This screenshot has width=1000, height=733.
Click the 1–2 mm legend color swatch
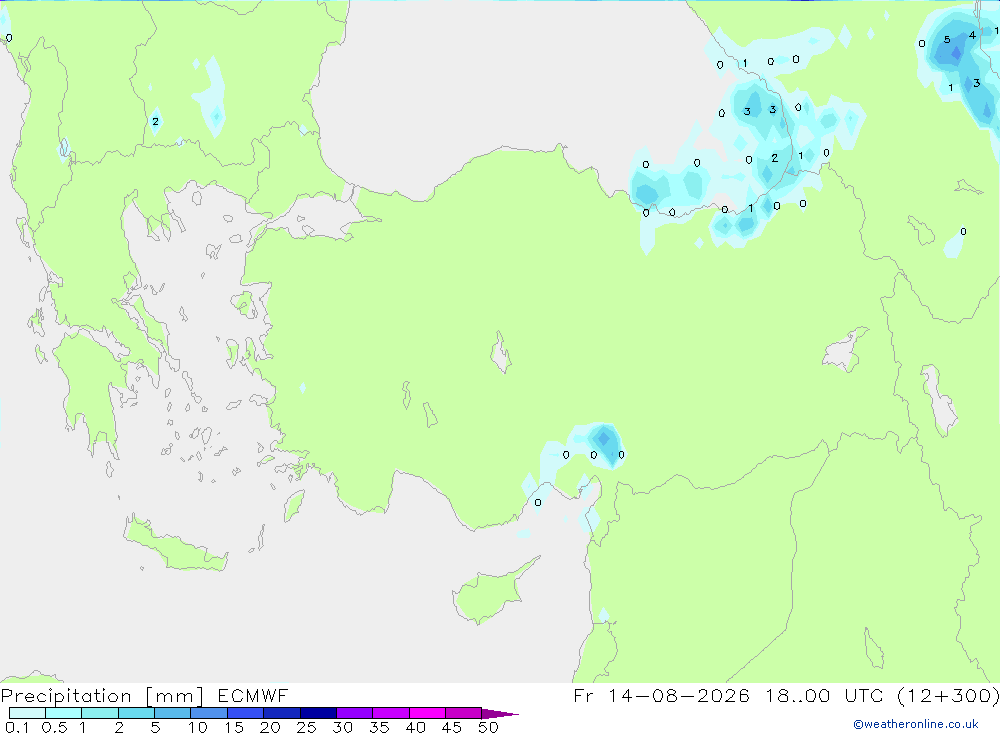pos(99,713)
